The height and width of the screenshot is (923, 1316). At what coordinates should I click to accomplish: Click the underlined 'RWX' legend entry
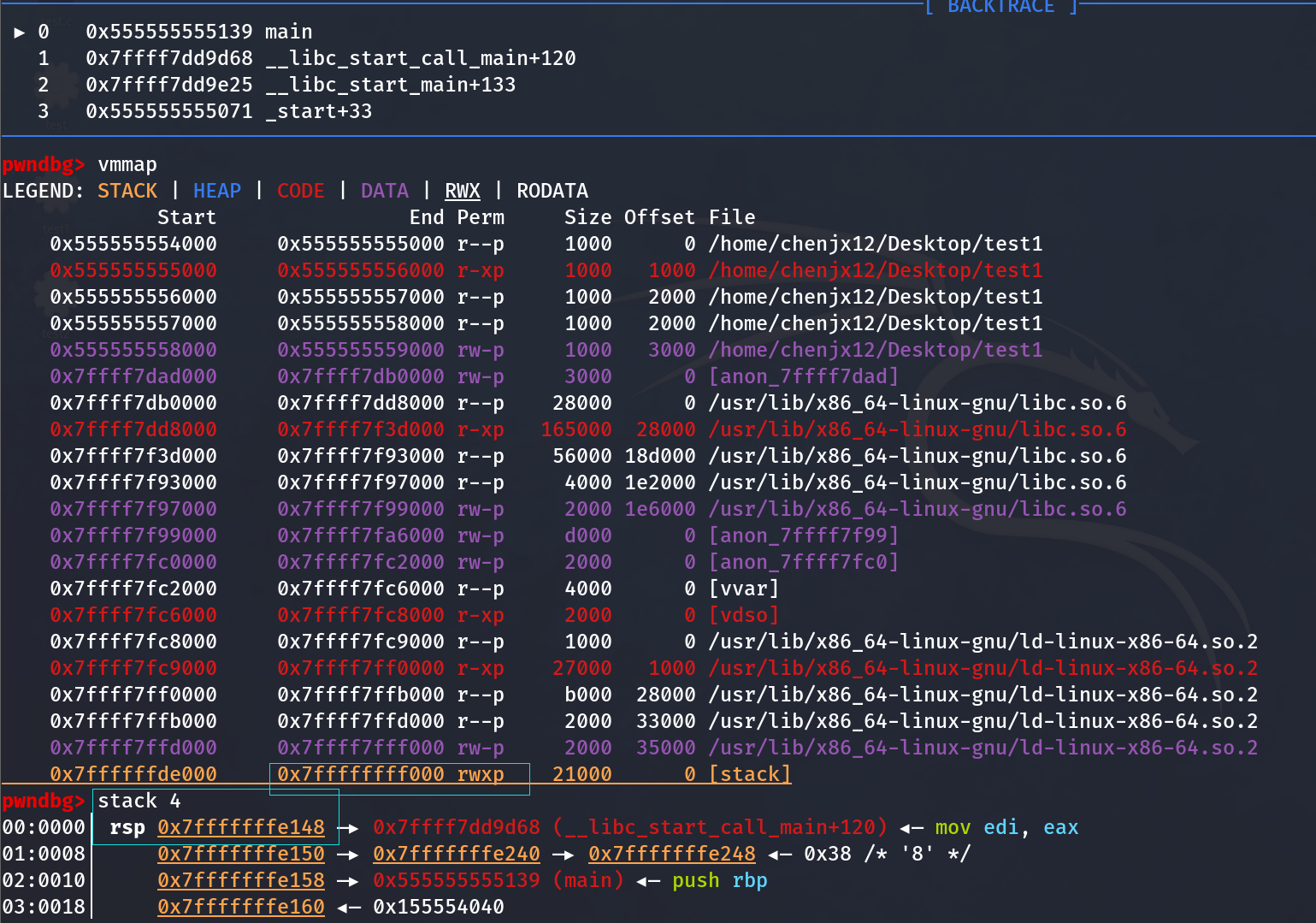[463, 191]
